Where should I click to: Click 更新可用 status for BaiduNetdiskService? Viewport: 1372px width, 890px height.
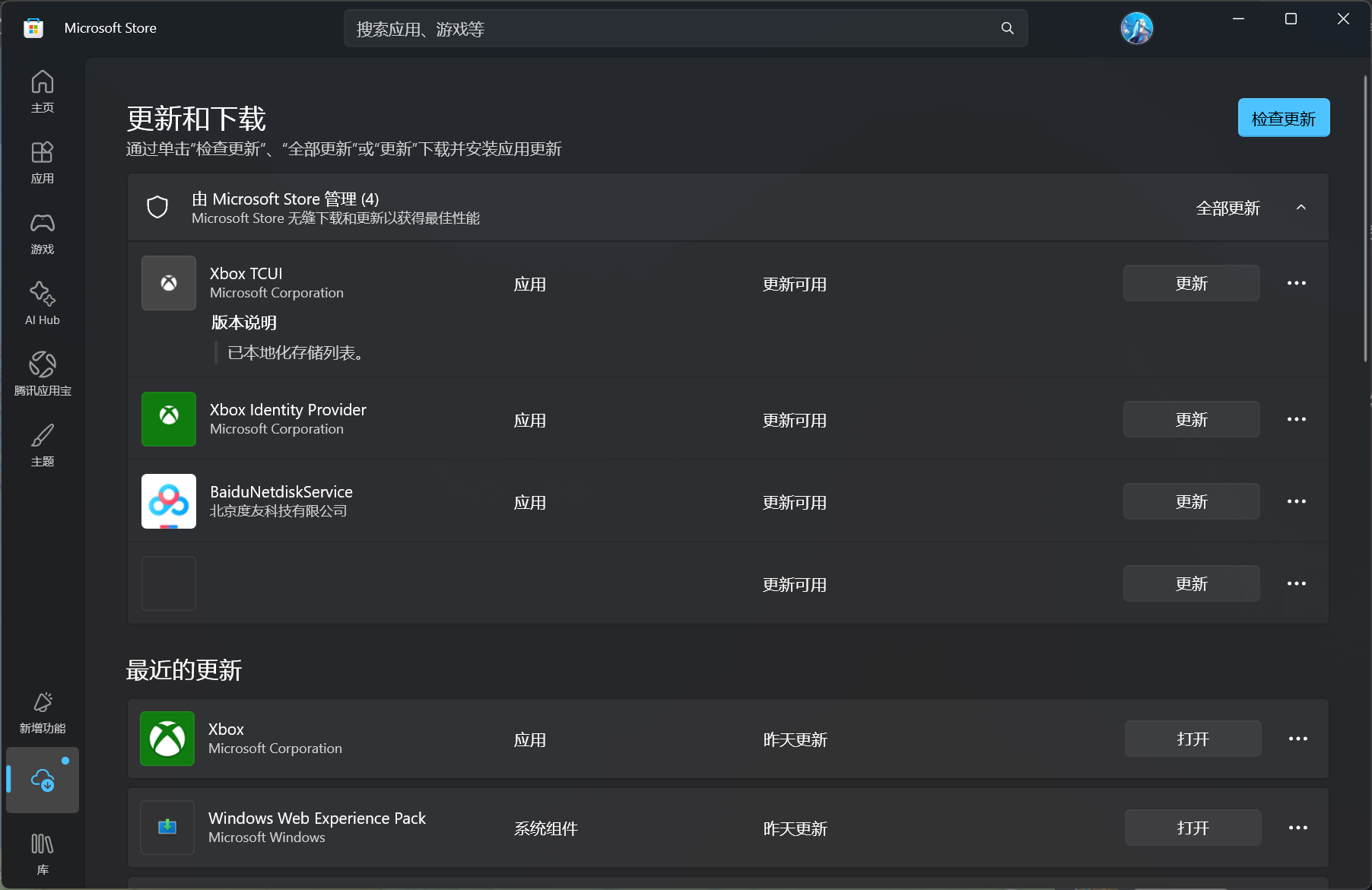[x=795, y=502]
